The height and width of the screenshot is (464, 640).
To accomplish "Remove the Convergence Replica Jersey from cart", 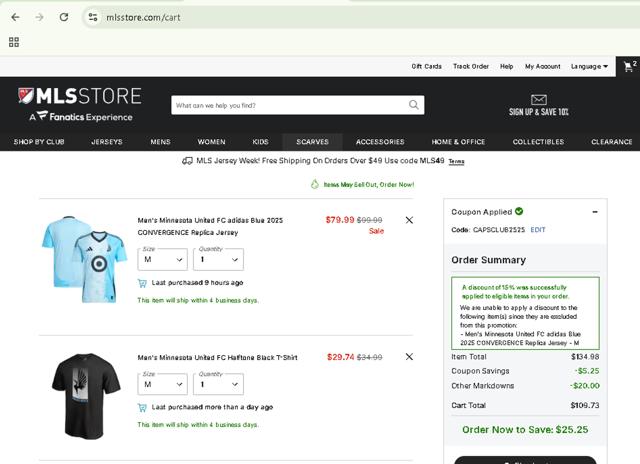I will coord(409,220).
